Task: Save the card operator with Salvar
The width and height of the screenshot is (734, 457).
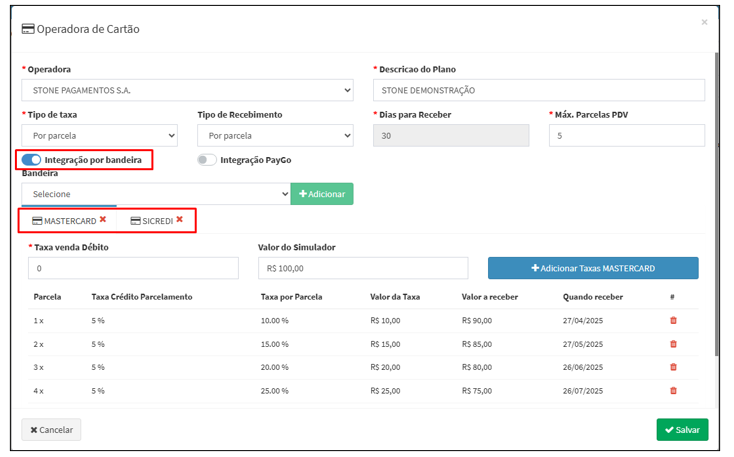Action: click(x=682, y=430)
